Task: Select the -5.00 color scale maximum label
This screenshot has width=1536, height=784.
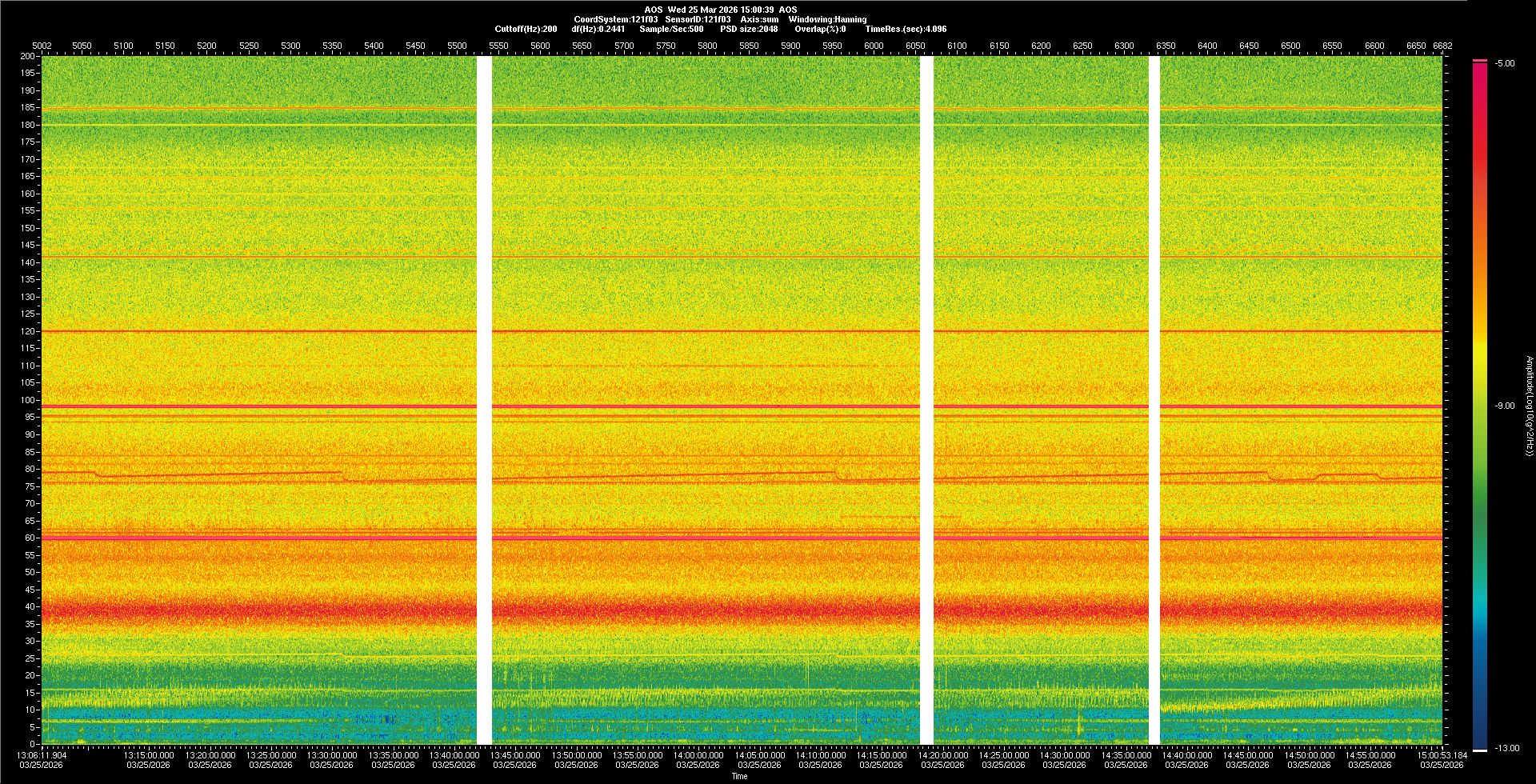Action: click(1504, 63)
